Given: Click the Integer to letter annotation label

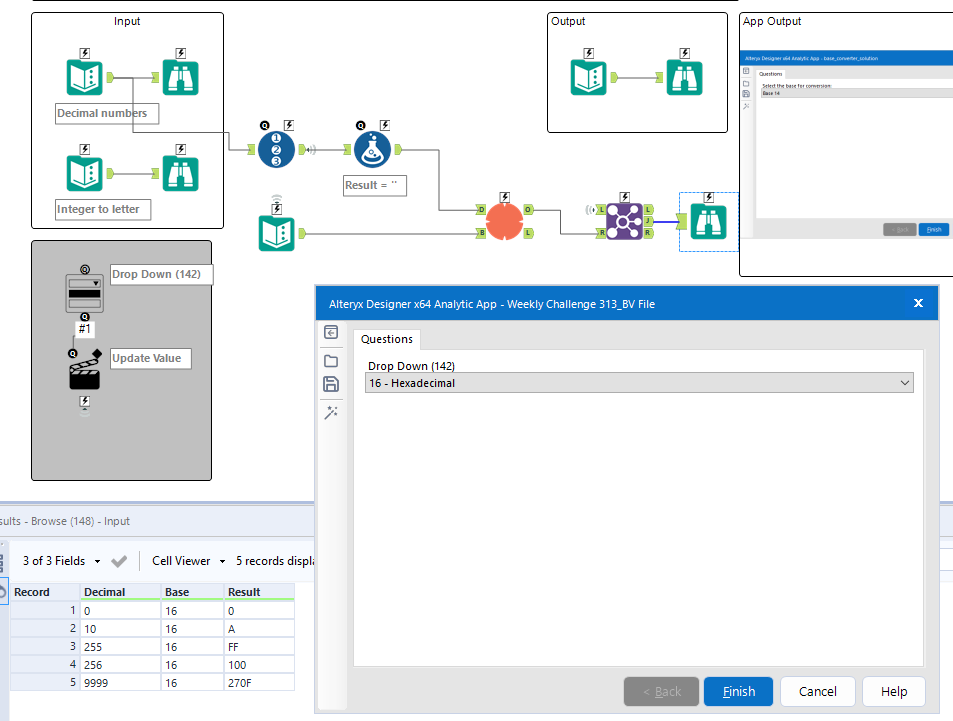Looking at the screenshot, I should click(103, 210).
